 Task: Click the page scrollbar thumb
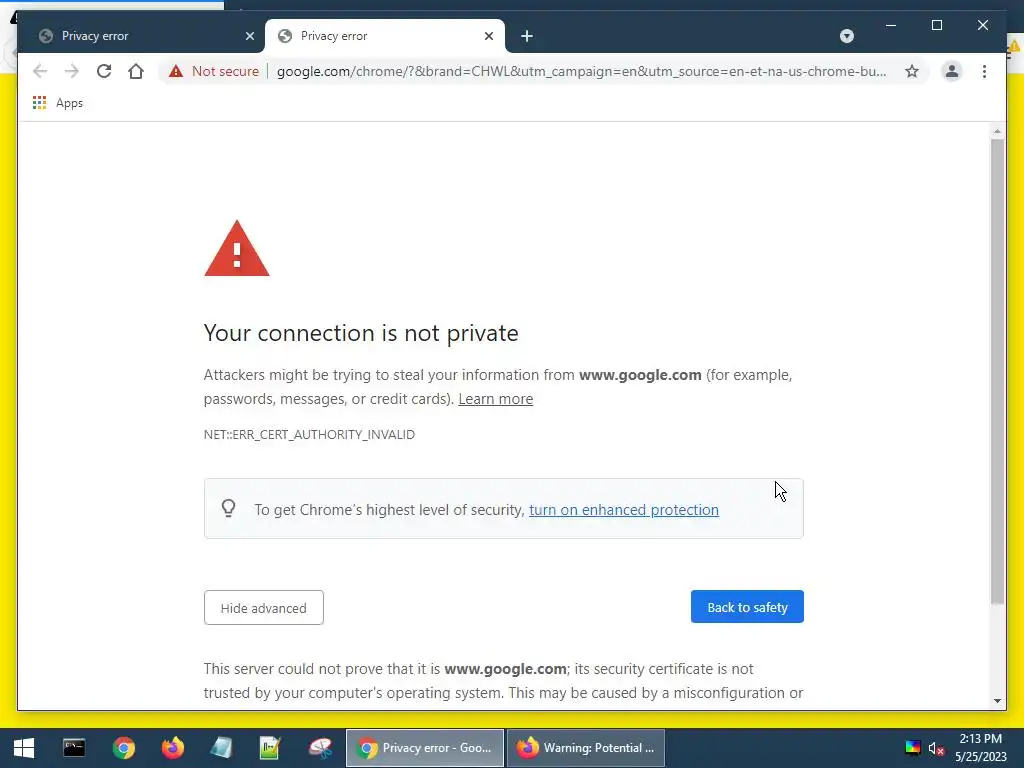997,371
